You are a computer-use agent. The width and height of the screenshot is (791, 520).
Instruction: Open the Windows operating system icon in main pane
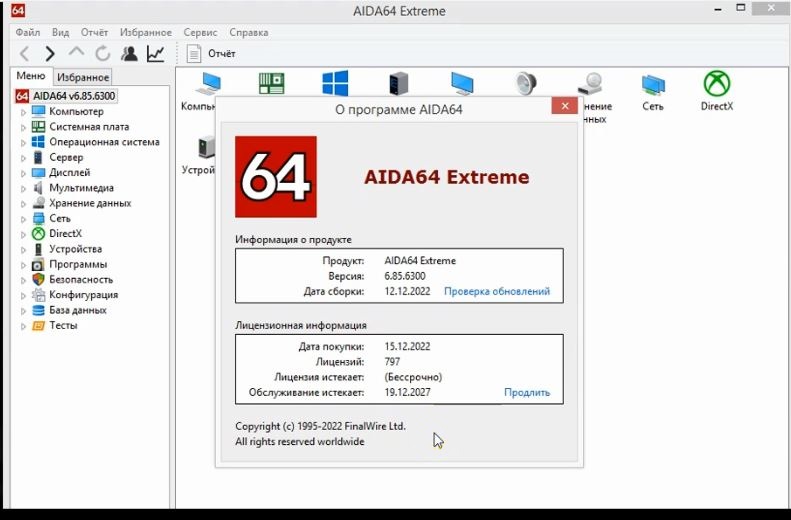[335, 83]
